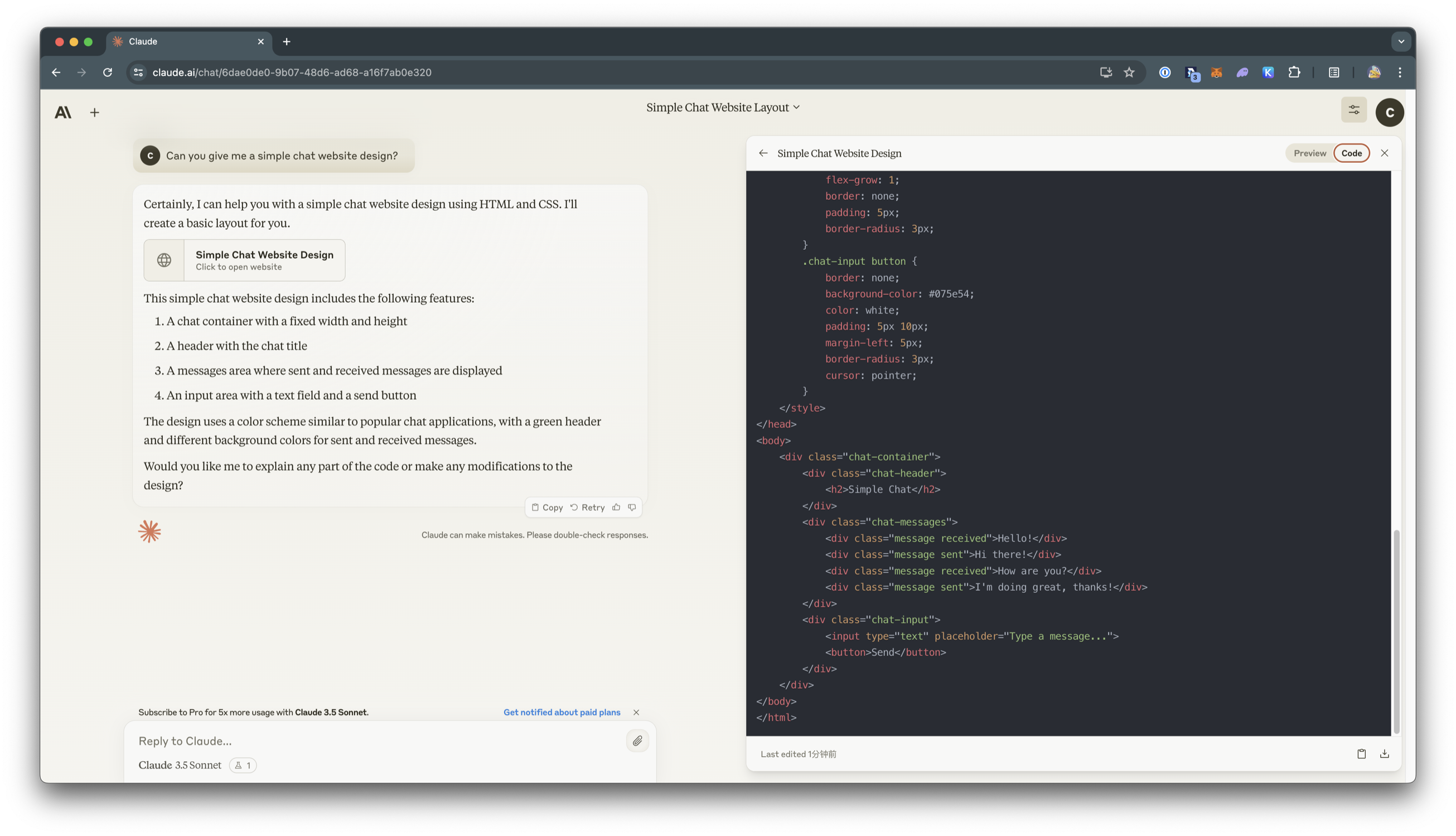The width and height of the screenshot is (1456, 836).
Task: Click the thumbs up feedback icon
Action: pyautogui.click(x=616, y=507)
